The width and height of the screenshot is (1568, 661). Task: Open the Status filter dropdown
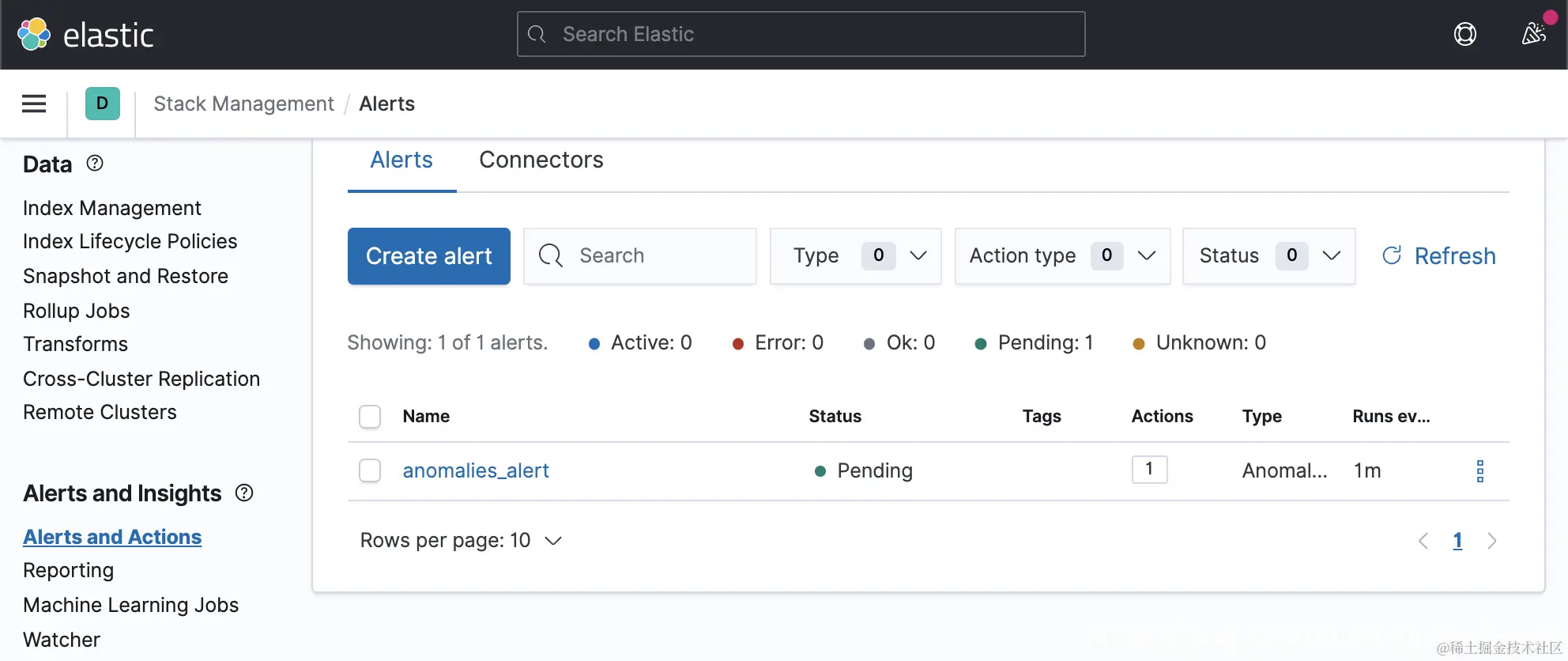point(1268,256)
